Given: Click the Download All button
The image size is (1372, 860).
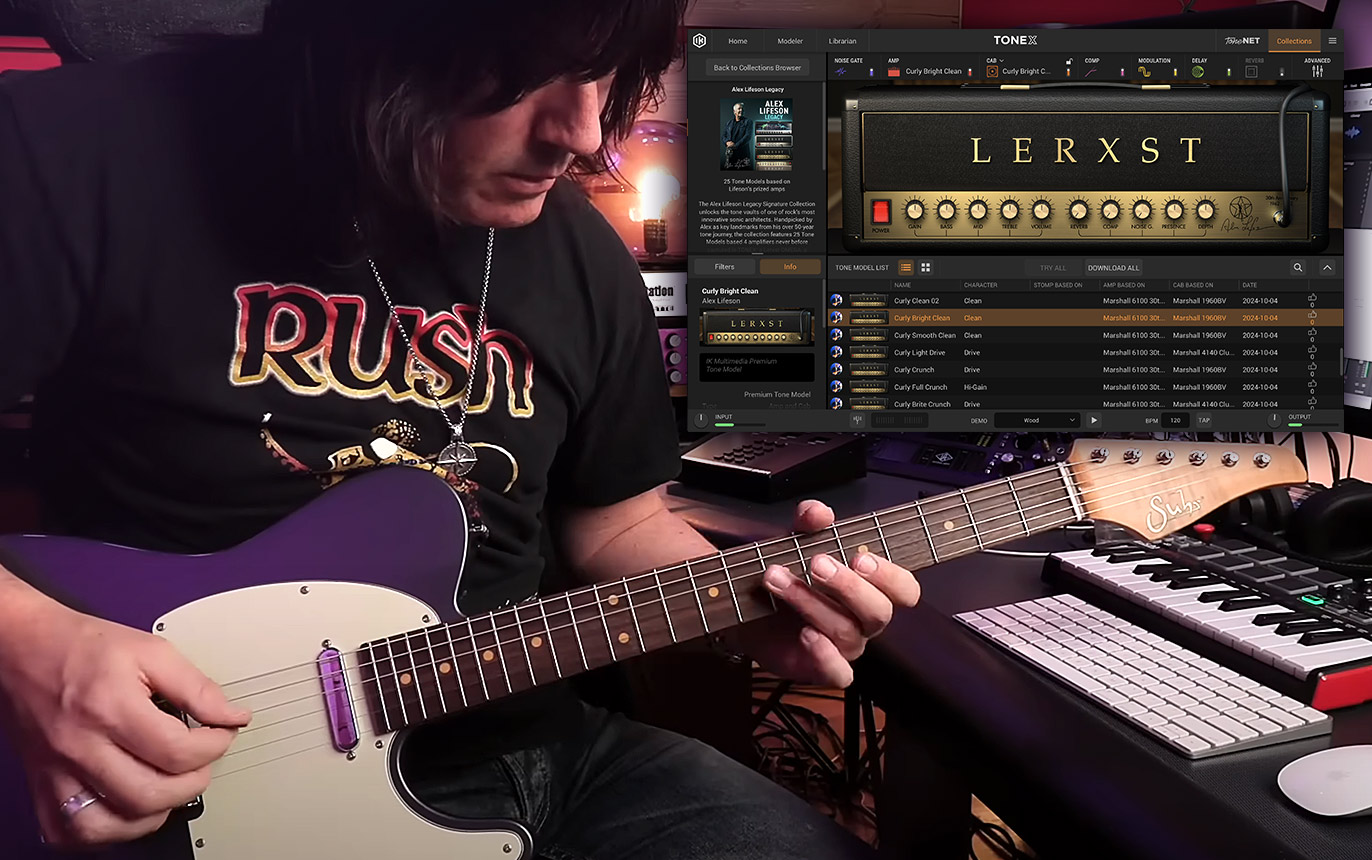Looking at the screenshot, I should [1113, 268].
